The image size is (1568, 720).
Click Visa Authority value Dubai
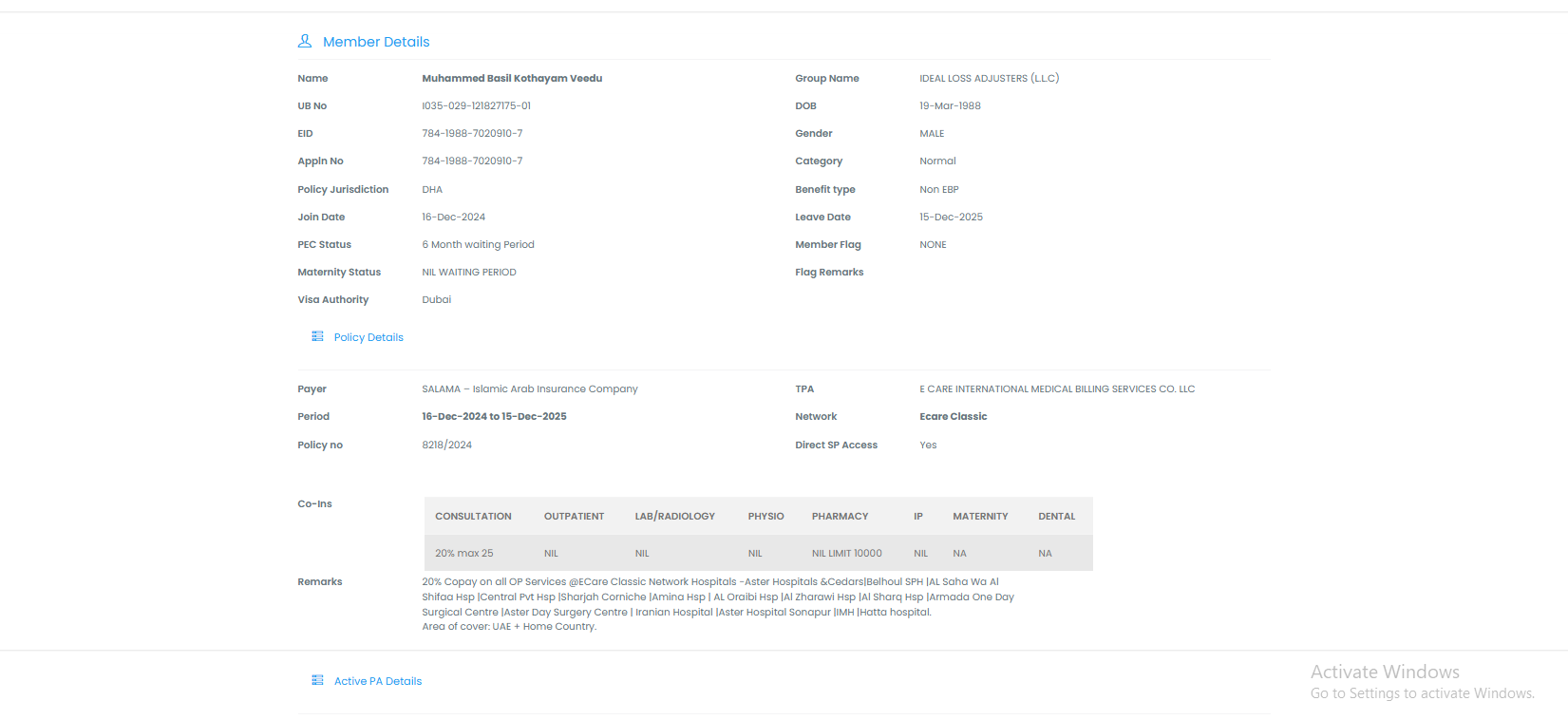point(437,299)
